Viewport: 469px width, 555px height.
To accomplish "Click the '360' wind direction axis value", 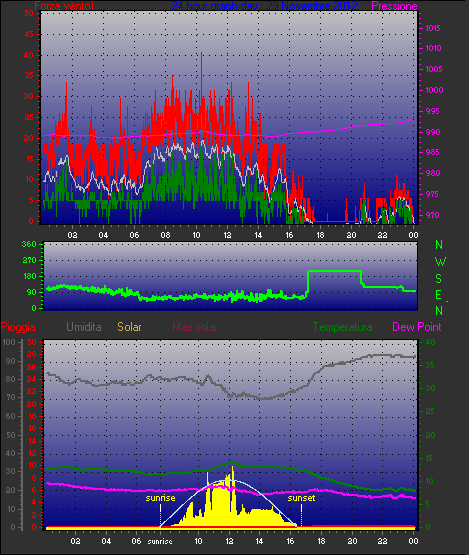I will click(29, 244).
